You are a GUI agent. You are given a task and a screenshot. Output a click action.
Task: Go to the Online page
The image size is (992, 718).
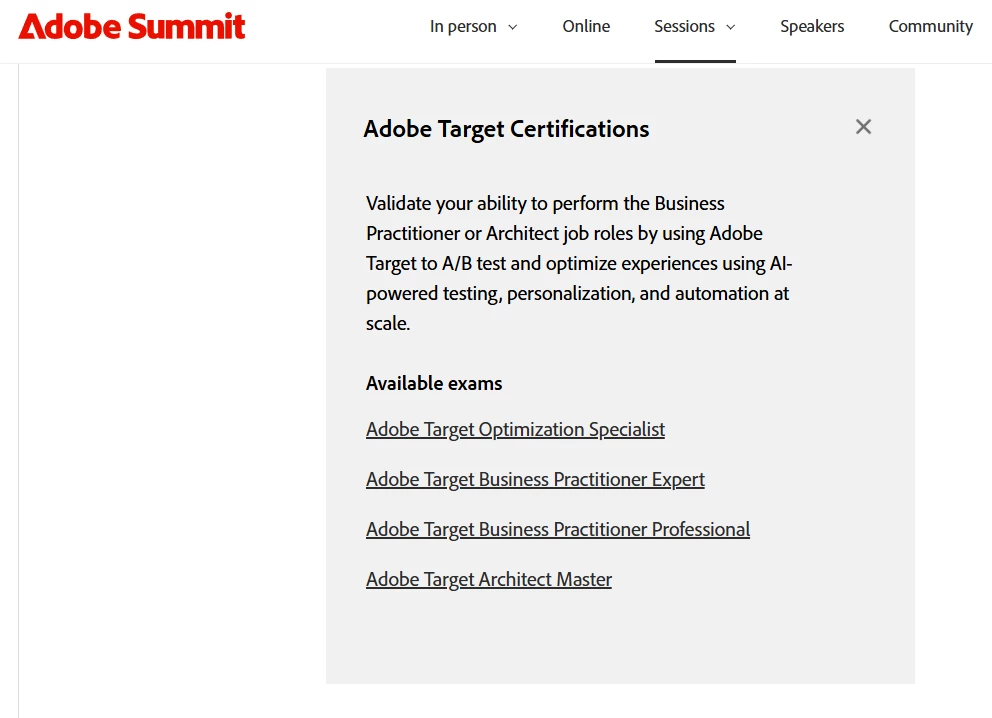586,27
